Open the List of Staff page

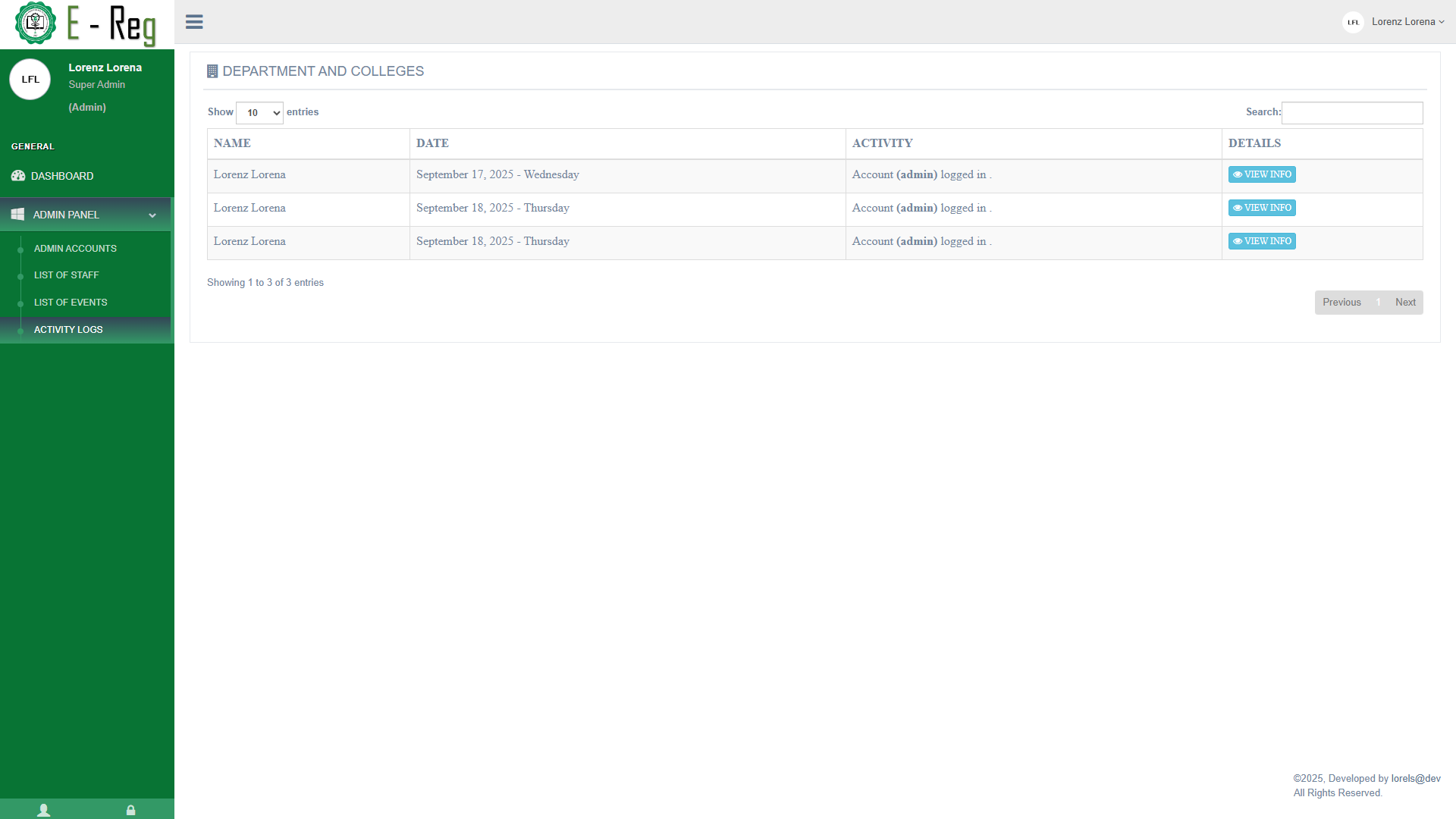point(66,275)
